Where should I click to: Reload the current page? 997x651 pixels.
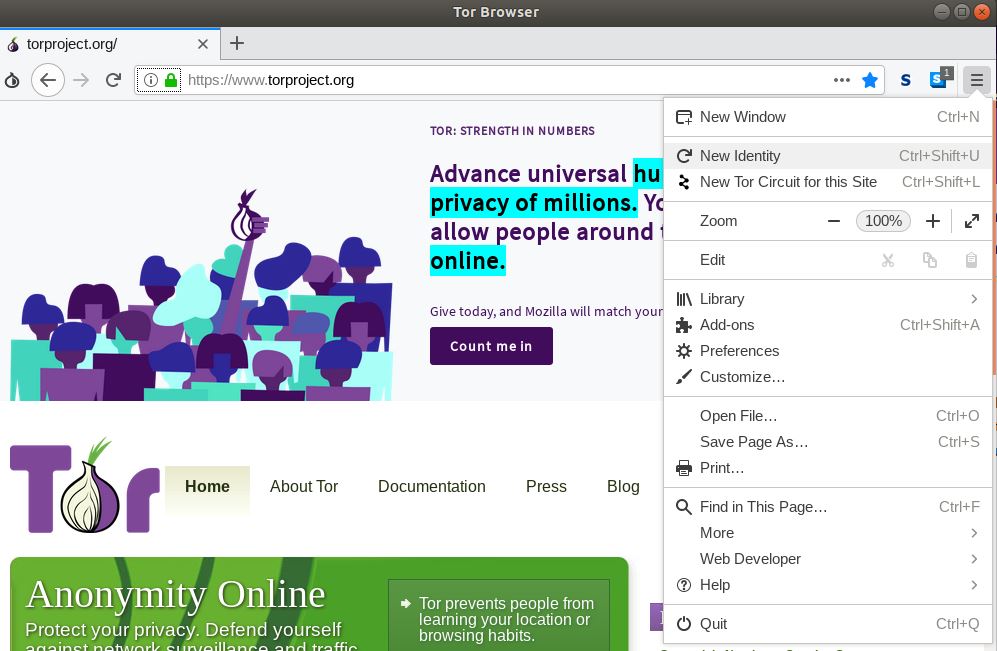pos(113,80)
